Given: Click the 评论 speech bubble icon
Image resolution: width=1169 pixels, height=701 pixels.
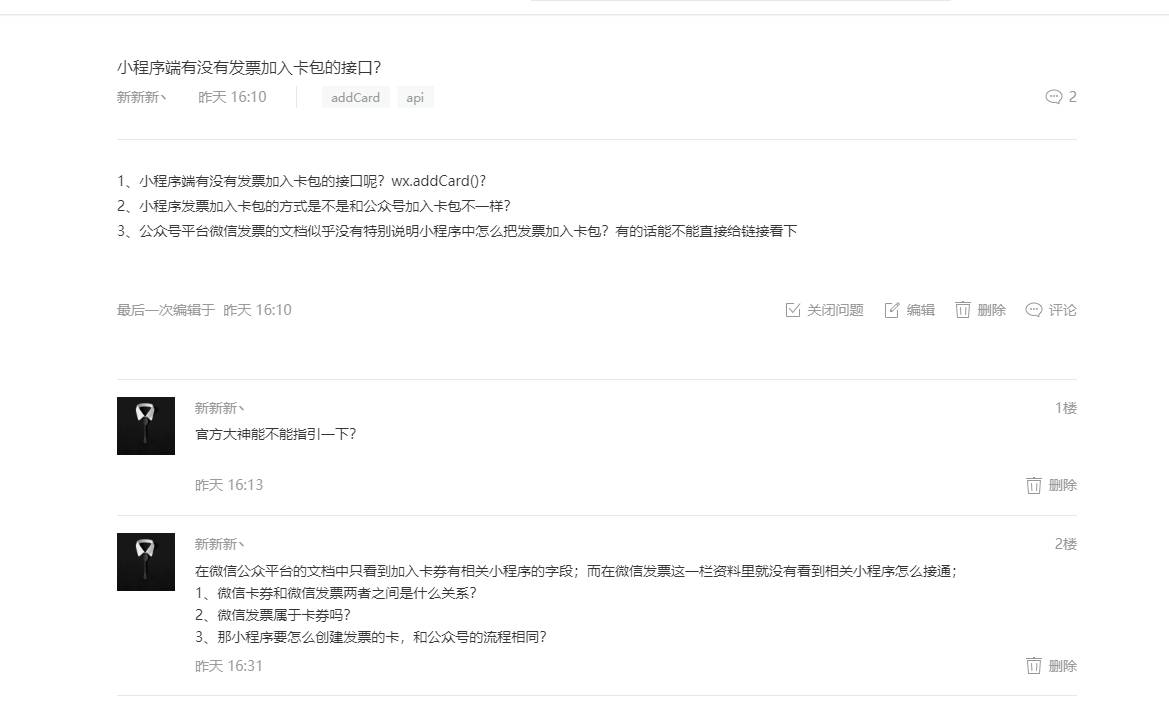Looking at the screenshot, I should [x=1033, y=310].
